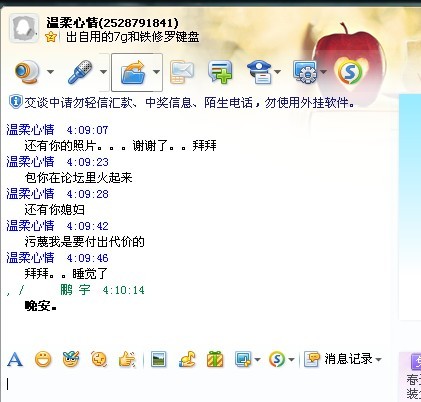The height and width of the screenshot is (402, 421).
Task: Expand the video call dropdown arrow
Action: pyautogui.click(x=50, y=72)
